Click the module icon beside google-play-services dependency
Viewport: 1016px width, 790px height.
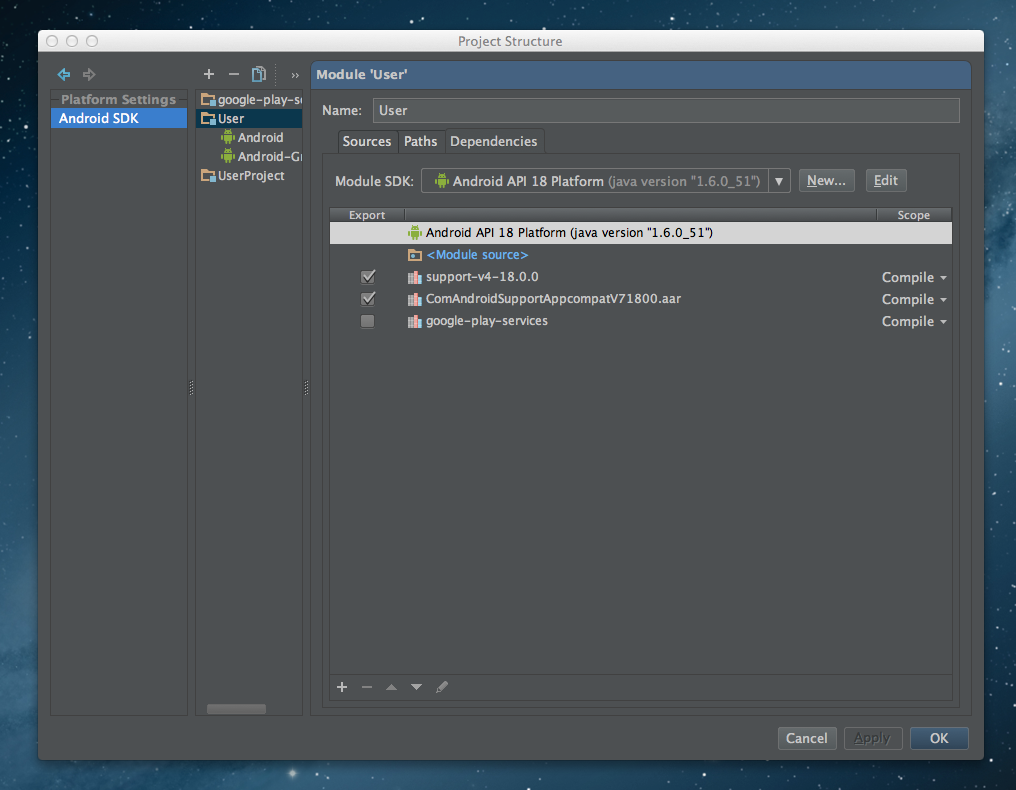click(415, 321)
